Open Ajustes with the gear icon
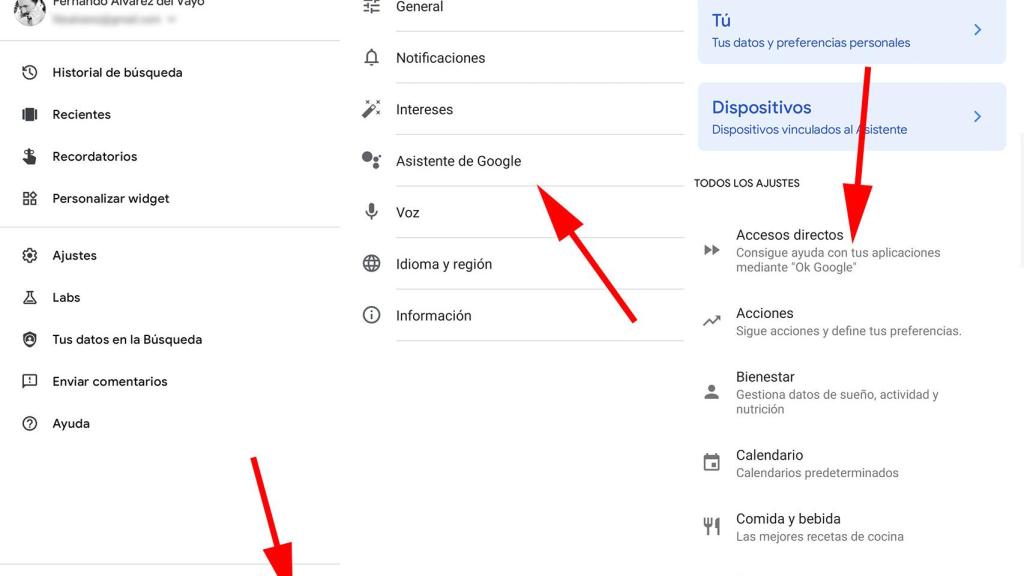Image resolution: width=1024 pixels, height=576 pixels. tap(30, 256)
